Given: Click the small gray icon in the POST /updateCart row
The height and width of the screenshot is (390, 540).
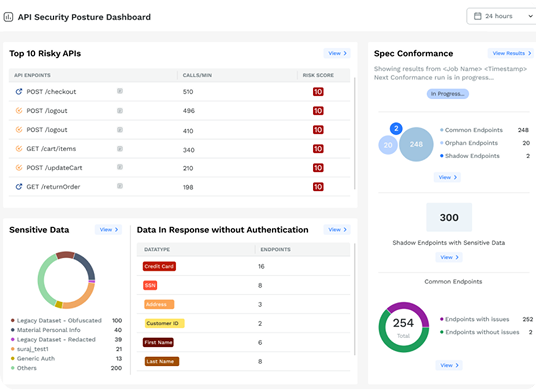Looking at the screenshot, I should click(x=120, y=167).
